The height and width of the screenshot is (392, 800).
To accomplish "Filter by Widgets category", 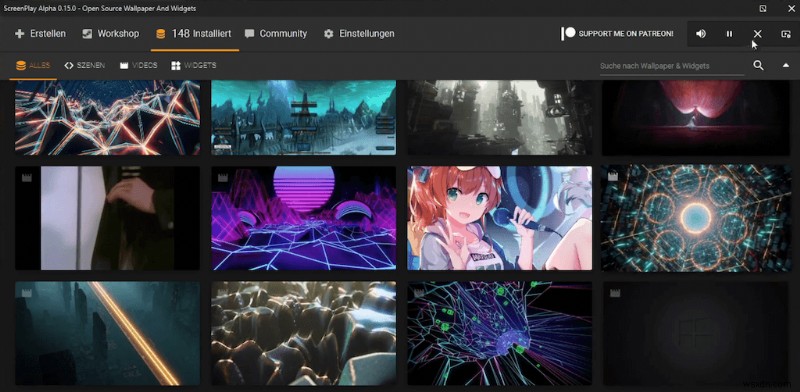I will pyautogui.click(x=193, y=66).
